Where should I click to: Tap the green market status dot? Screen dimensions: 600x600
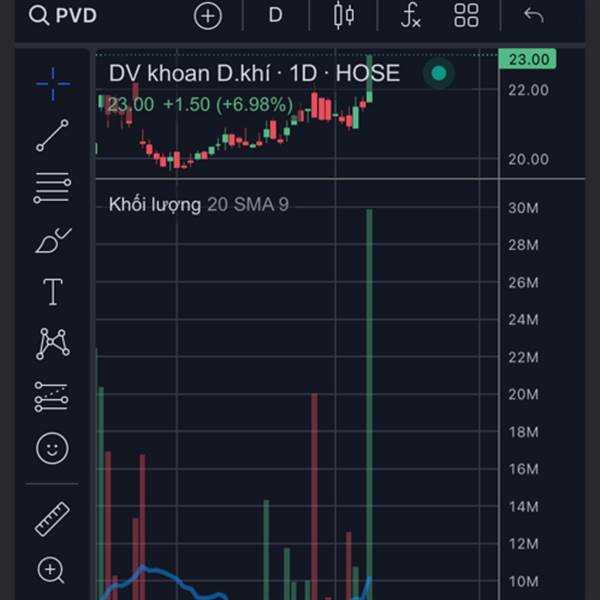(x=439, y=73)
